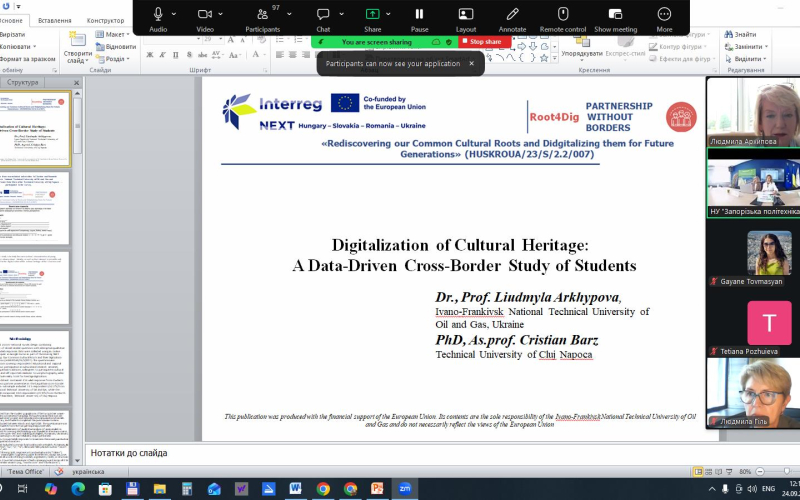Start slideshow from status bar icon
This screenshot has height=500, width=800.
point(729,472)
